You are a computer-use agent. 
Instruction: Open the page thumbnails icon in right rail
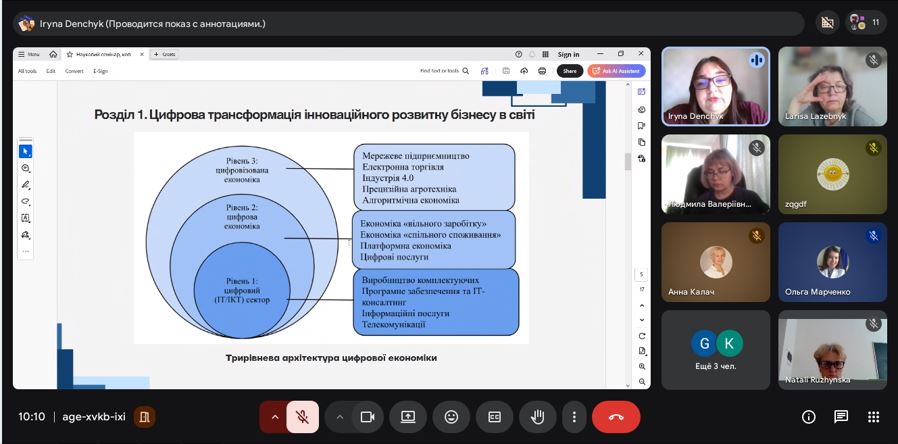(641, 142)
